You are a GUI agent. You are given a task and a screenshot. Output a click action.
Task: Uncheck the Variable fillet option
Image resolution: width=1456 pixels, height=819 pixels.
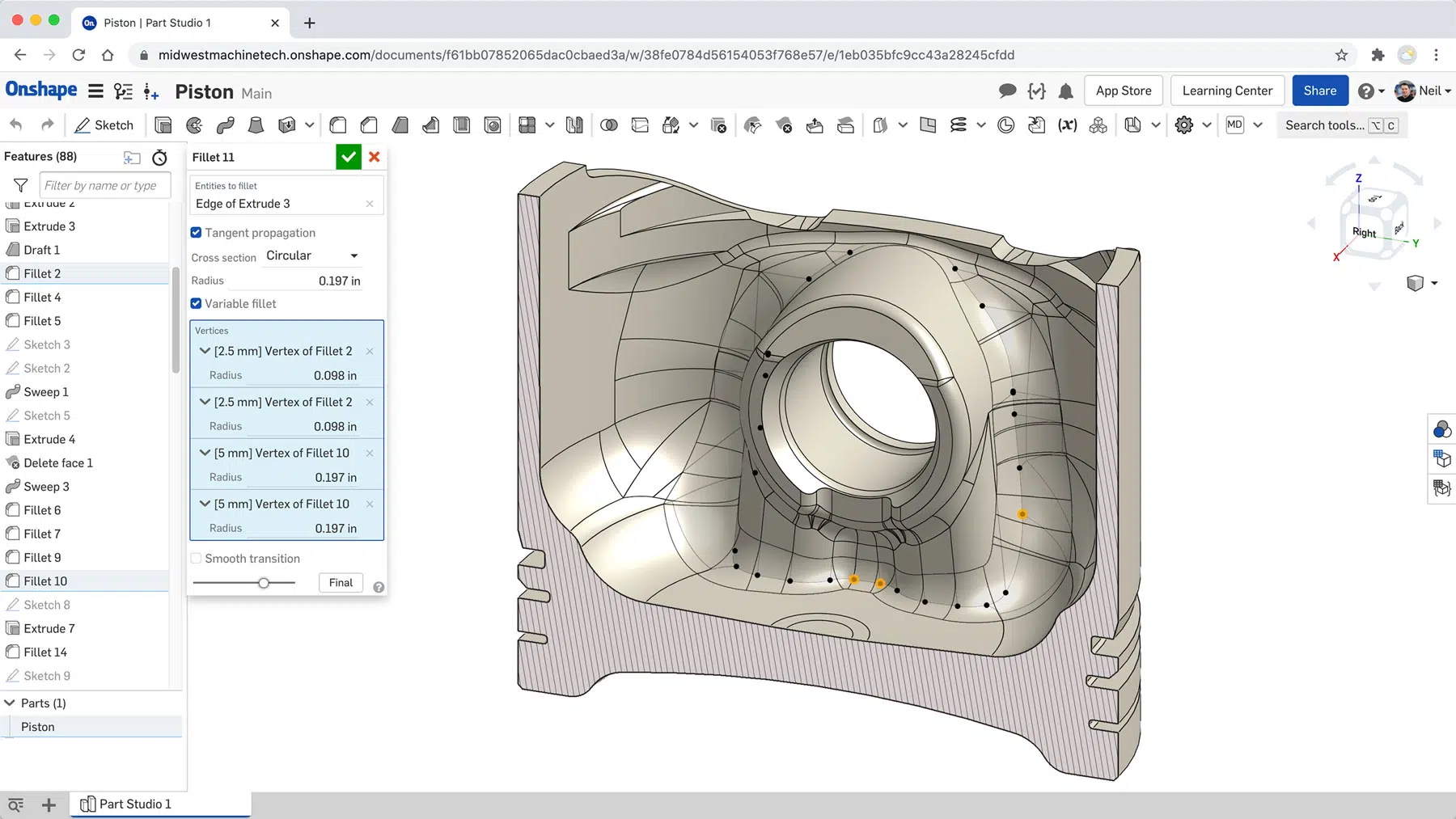coord(196,303)
